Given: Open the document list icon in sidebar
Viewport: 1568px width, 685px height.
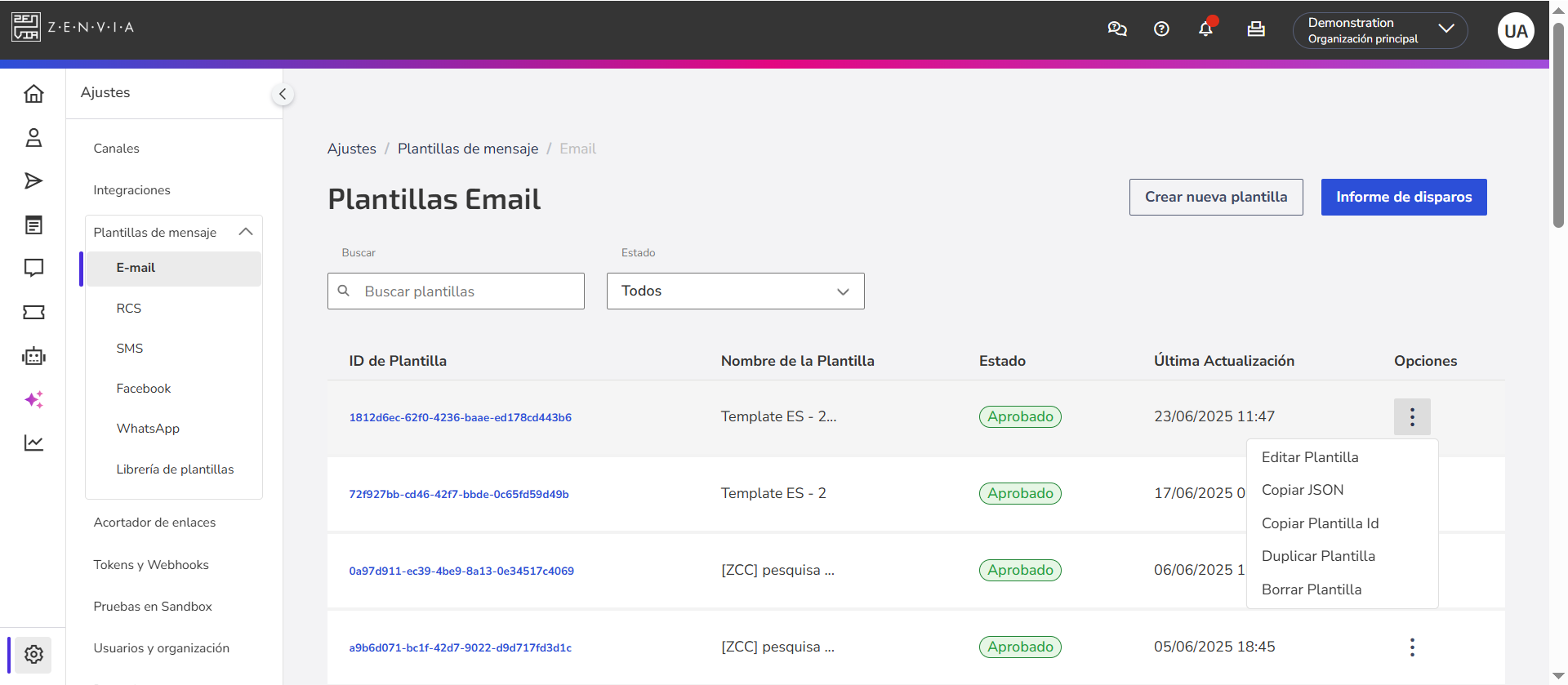Looking at the screenshot, I should pyautogui.click(x=33, y=225).
